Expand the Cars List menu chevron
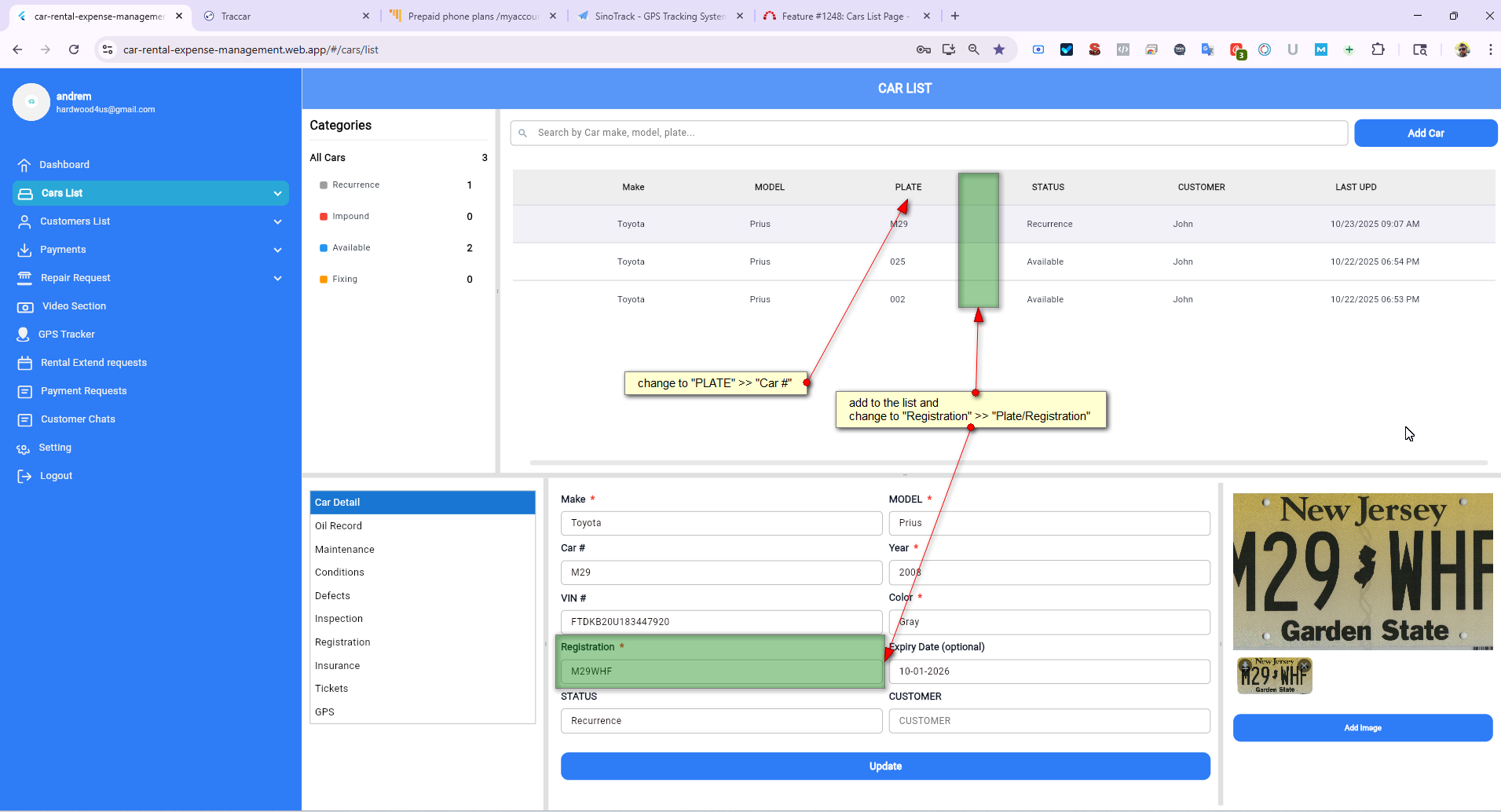 click(x=277, y=193)
